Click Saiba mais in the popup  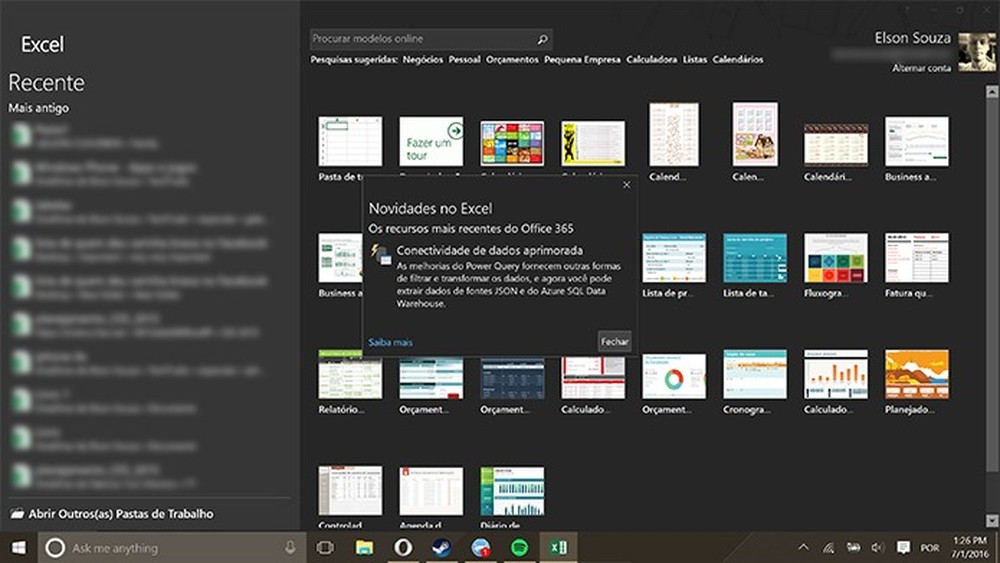tap(390, 342)
